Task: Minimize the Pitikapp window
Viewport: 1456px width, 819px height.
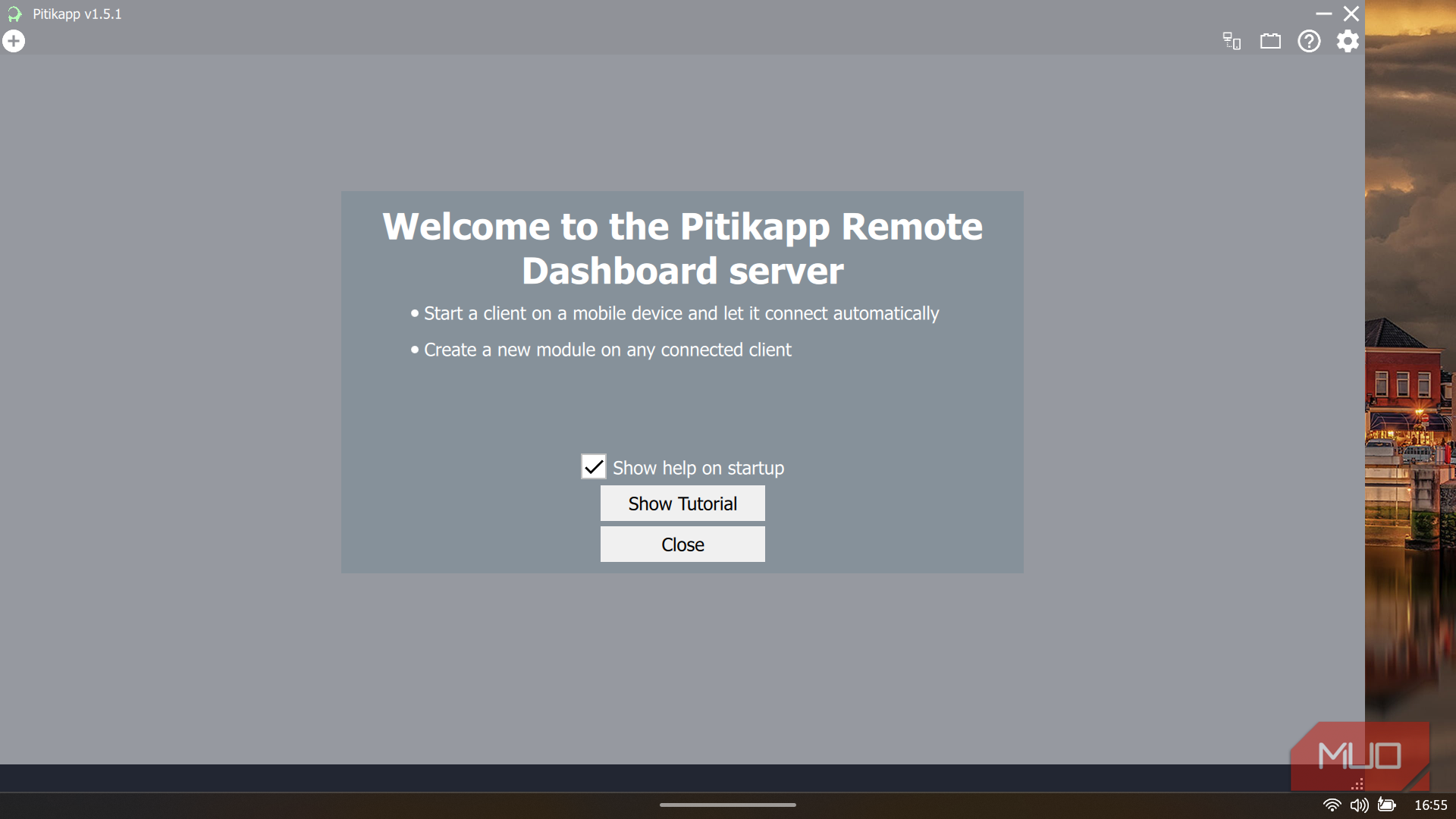Action: pyautogui.click(x=1324, y=14)
